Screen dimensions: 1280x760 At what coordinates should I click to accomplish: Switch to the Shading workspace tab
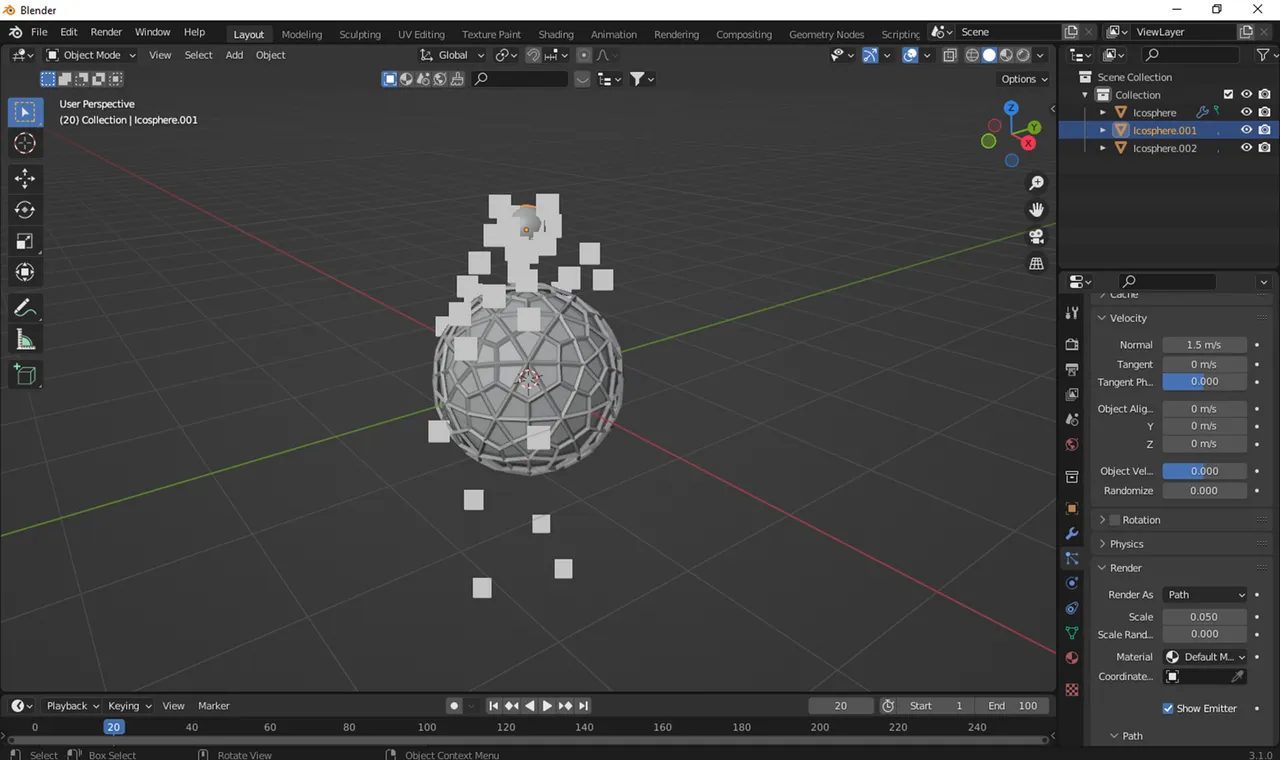click(x=556, y=34)
